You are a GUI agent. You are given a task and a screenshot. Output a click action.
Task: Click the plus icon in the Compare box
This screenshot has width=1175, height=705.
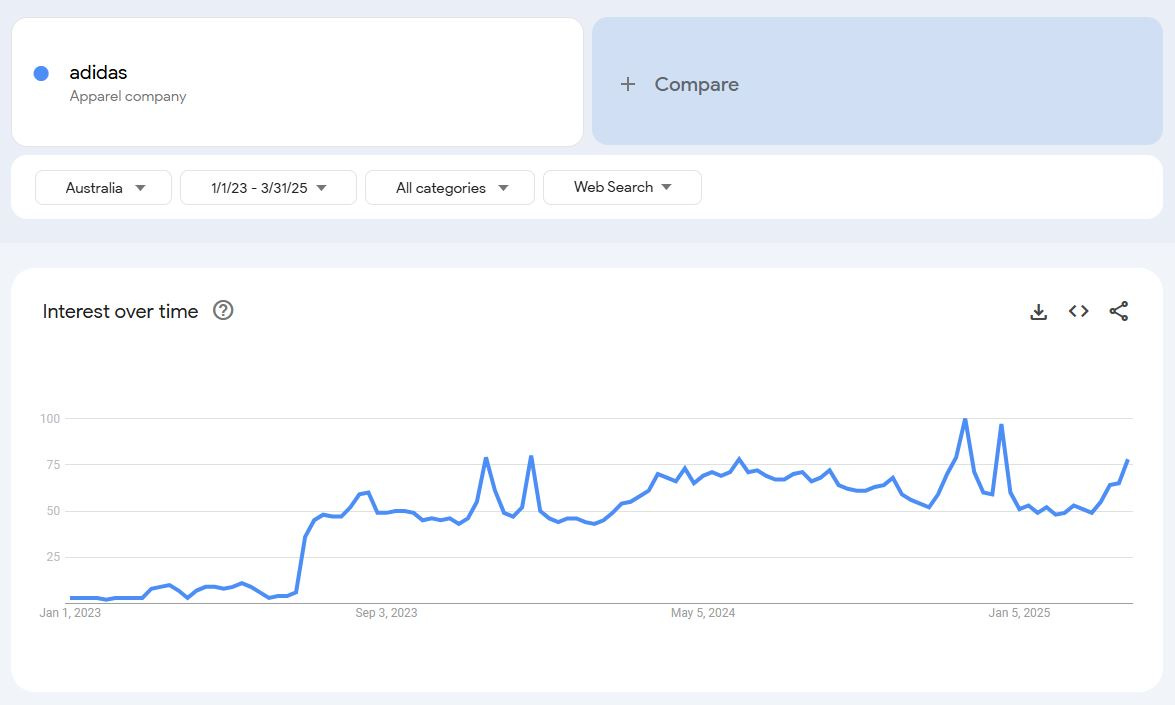628,84
